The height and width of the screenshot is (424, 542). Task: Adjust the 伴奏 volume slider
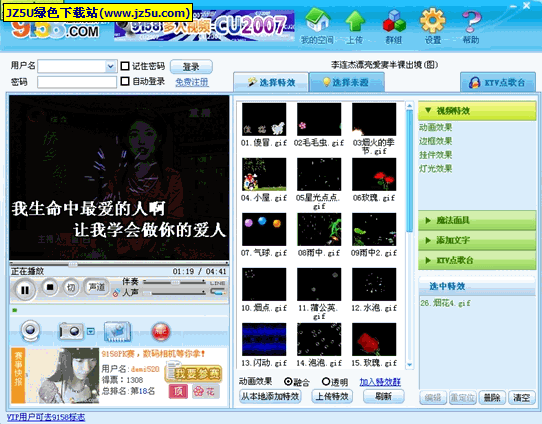175,282
